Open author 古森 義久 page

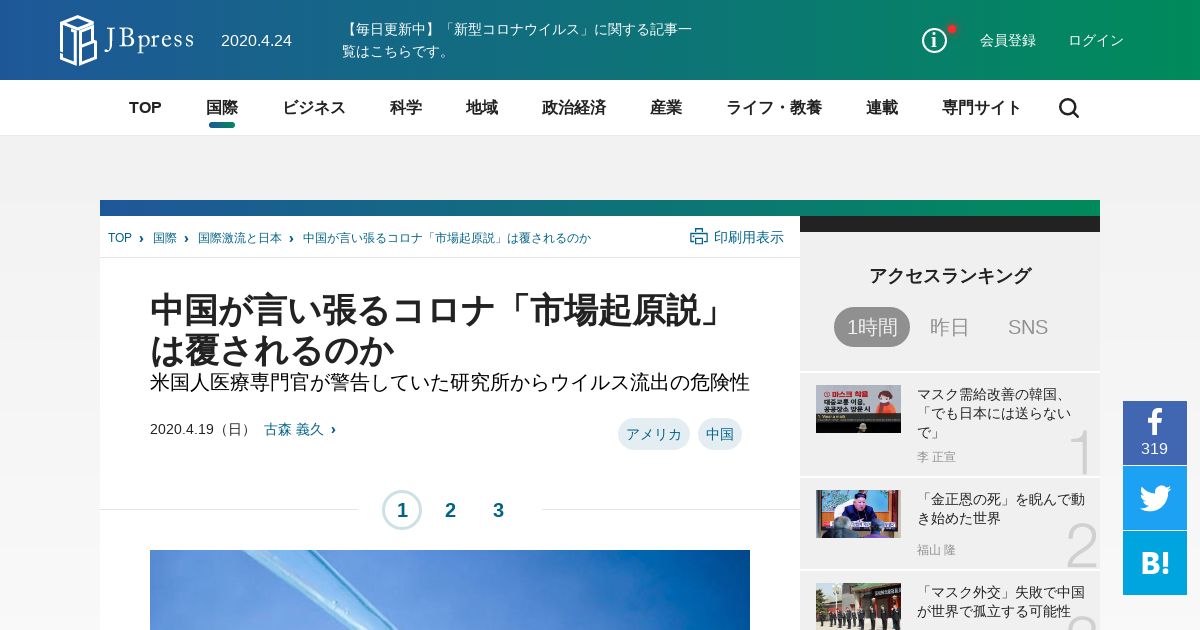(x=294, y=429)
